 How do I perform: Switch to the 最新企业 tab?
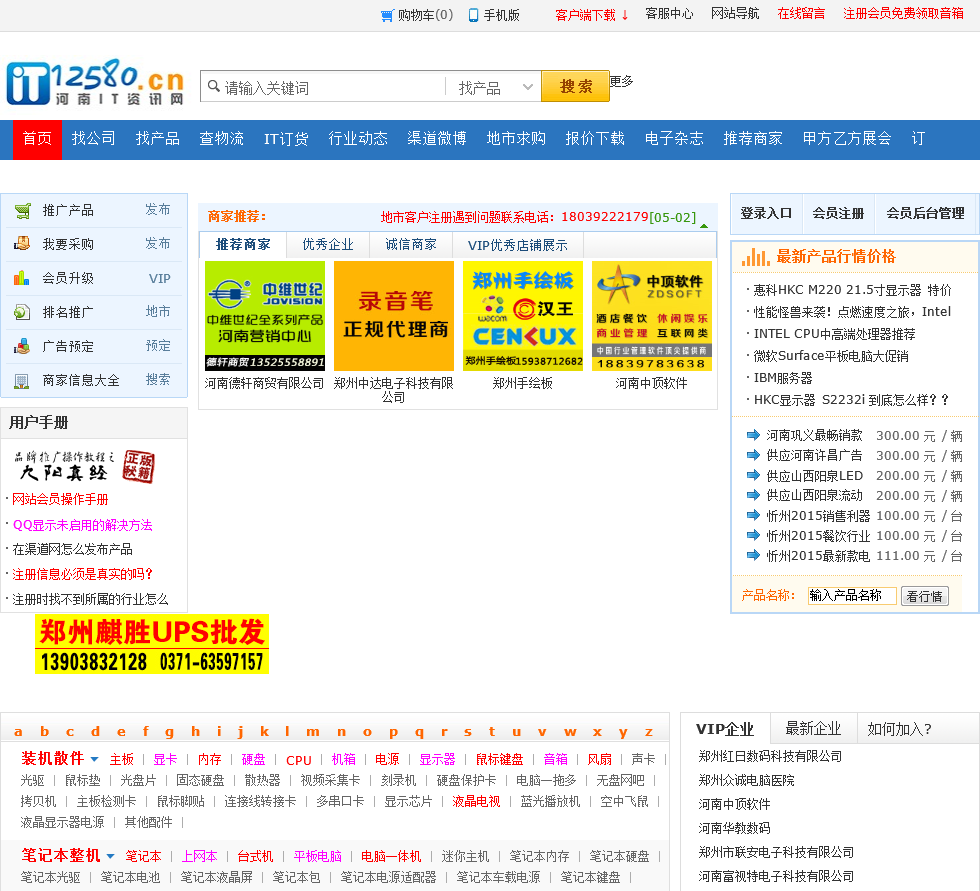point(813,729)
